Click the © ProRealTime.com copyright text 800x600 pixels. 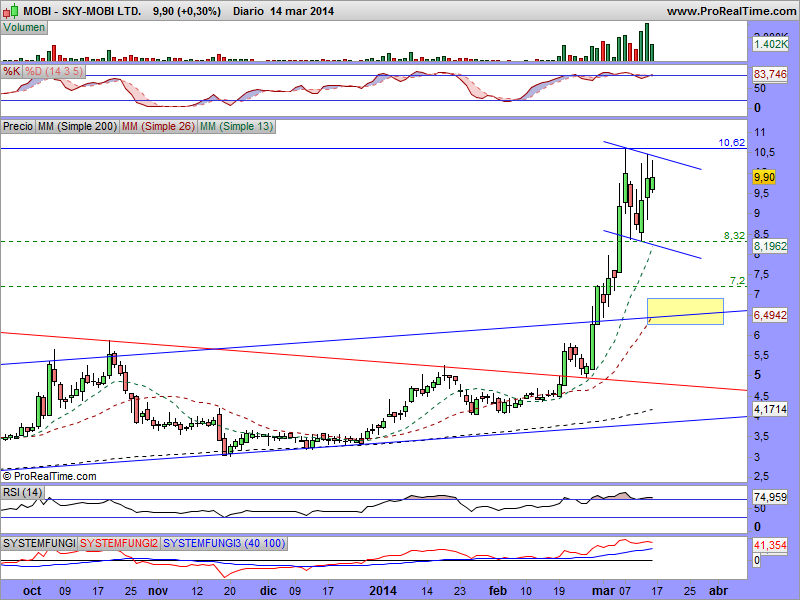[49, 477]
